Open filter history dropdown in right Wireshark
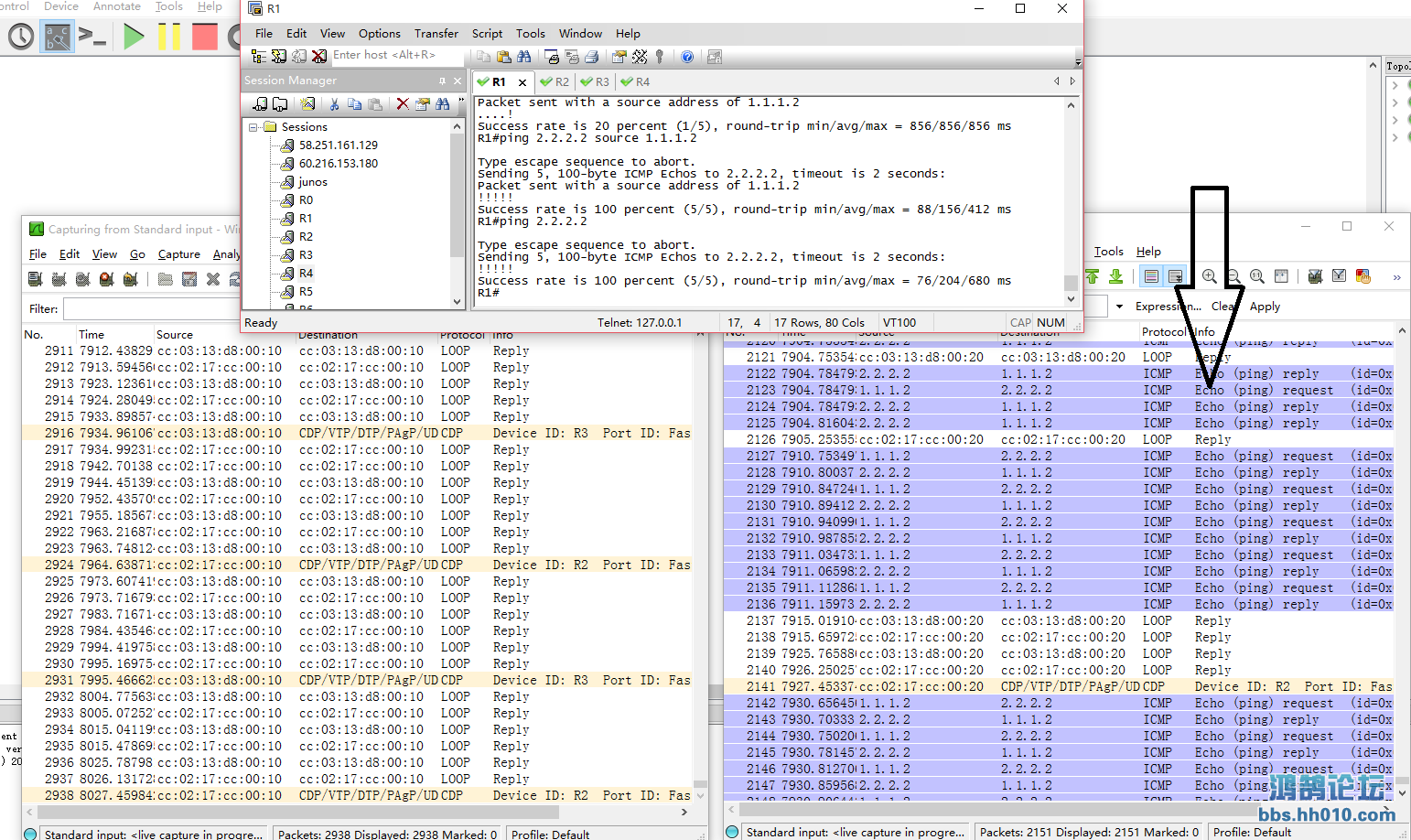 click(1119, 307)
